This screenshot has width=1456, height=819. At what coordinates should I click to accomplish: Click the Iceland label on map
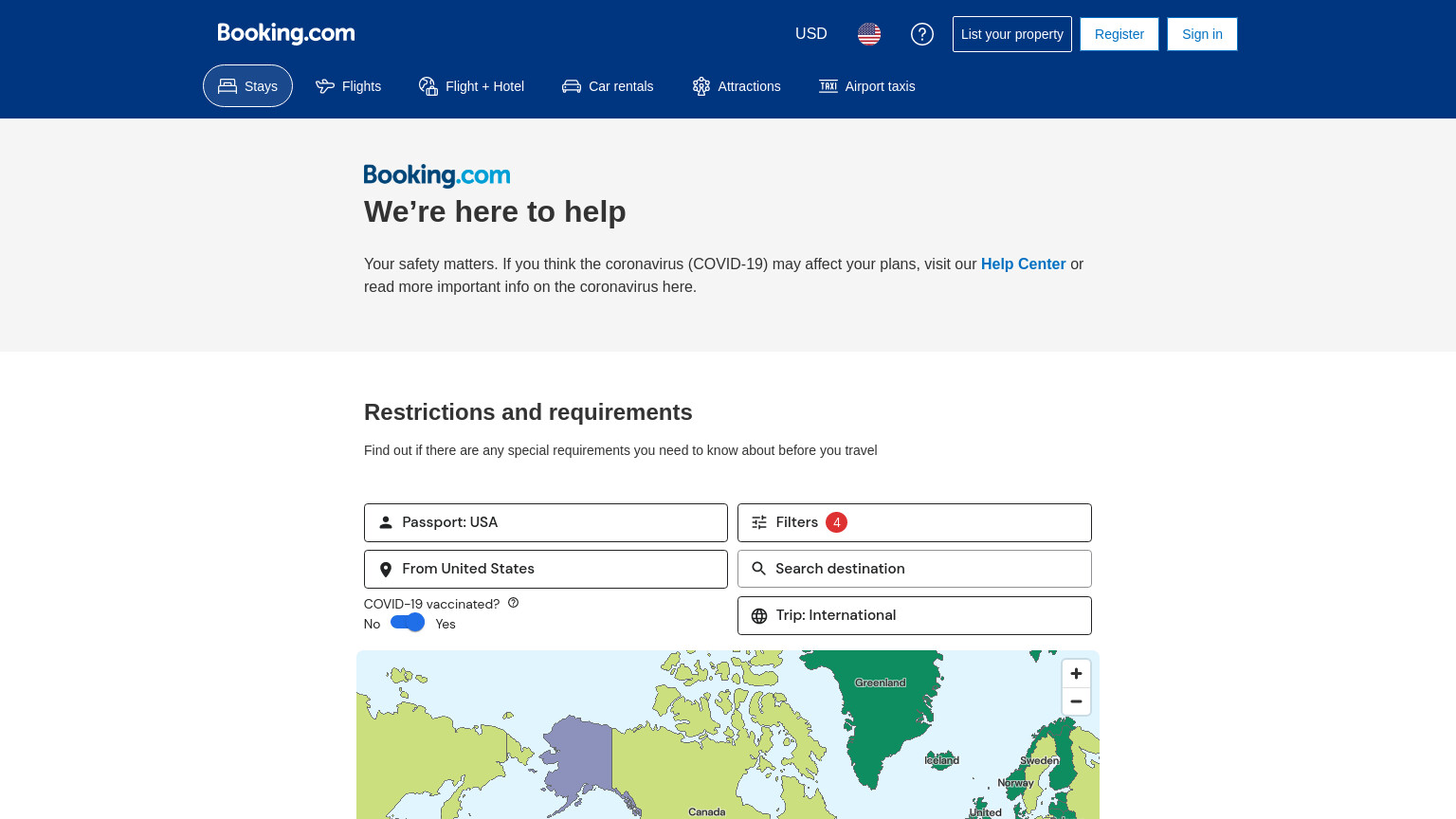(x=942, y=760)
